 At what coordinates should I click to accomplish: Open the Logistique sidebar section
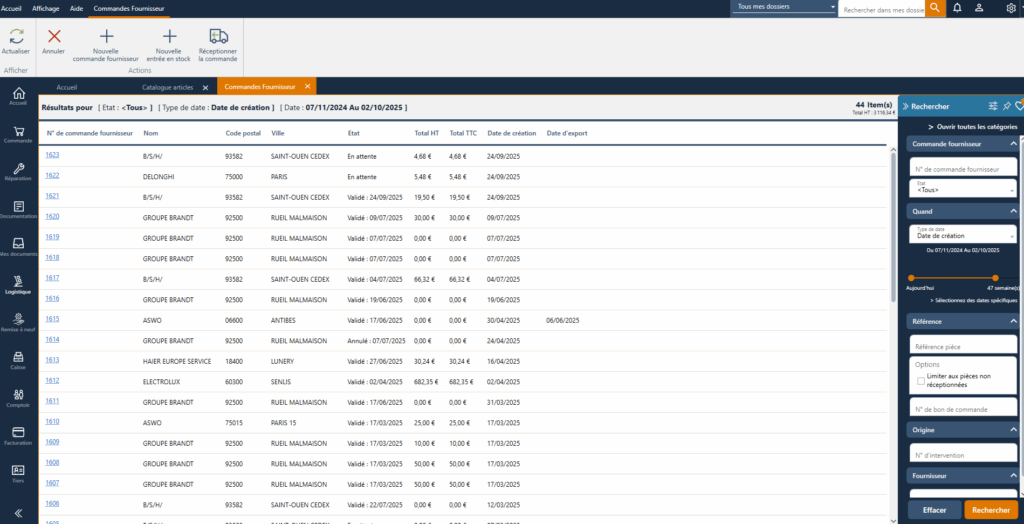pyautogui.click(x=18, y=283)
